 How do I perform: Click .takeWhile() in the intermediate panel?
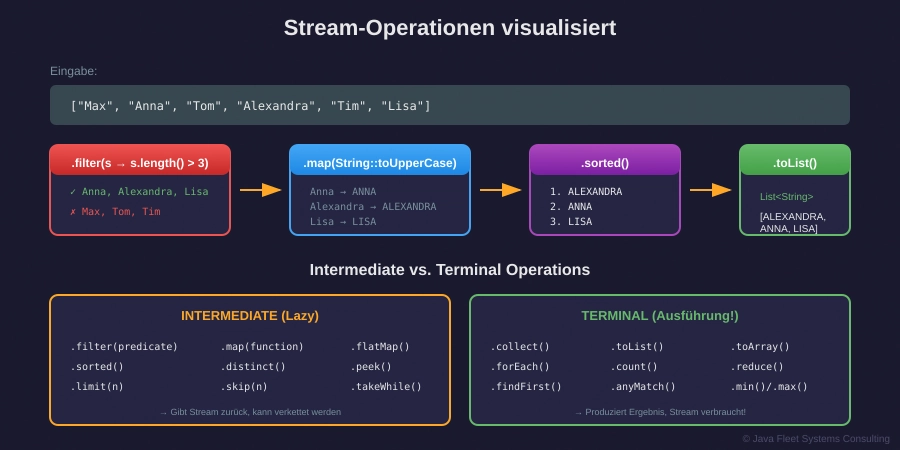tap(386, 387)
